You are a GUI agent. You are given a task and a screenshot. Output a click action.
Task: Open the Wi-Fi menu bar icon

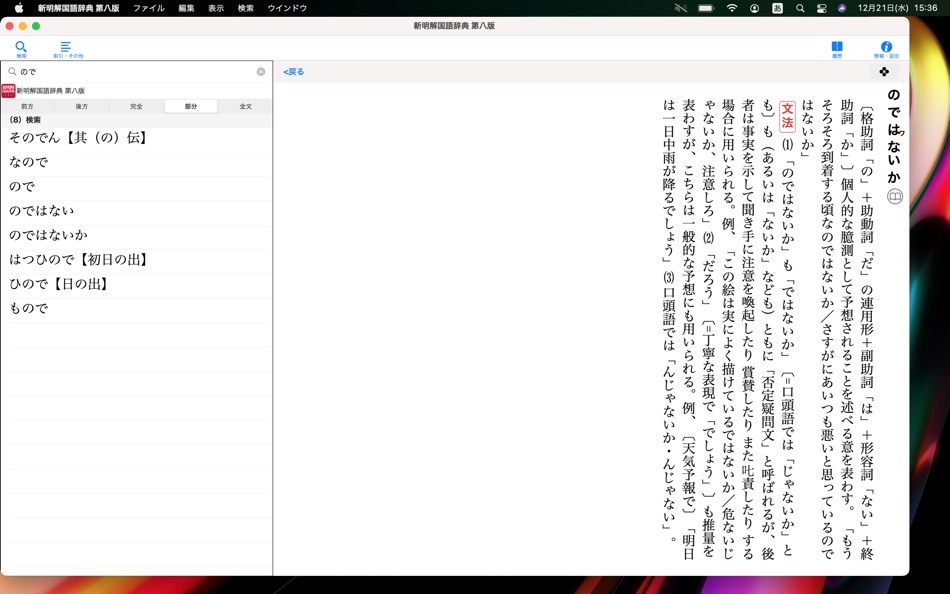click(x=732, y=8)
